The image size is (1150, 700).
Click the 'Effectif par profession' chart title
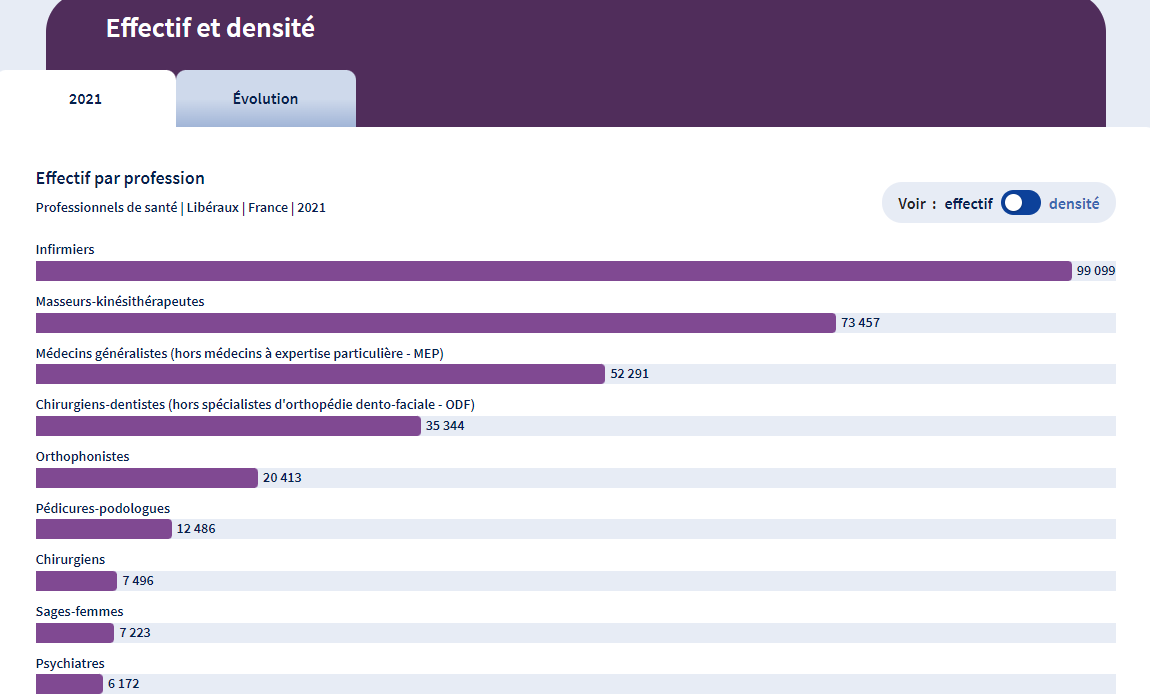coord(120,178)
